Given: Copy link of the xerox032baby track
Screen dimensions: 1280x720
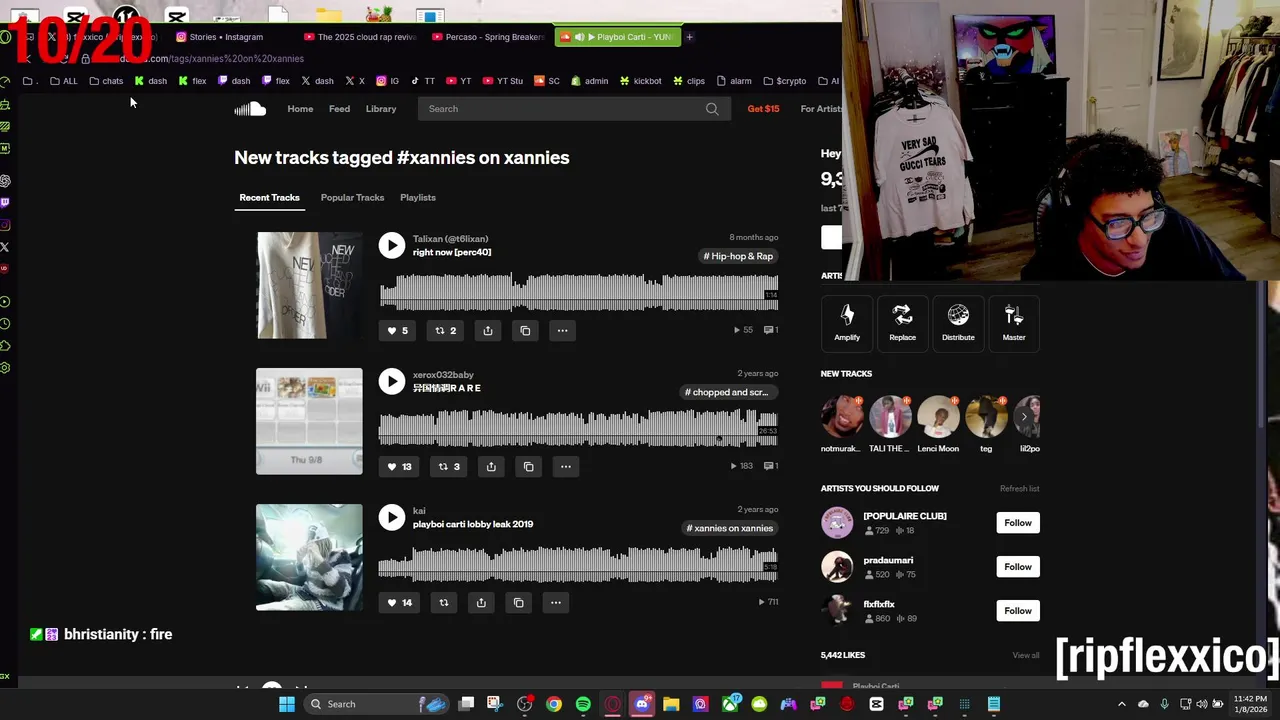Looking at the screenshot, I should click(x=529, y=466).
